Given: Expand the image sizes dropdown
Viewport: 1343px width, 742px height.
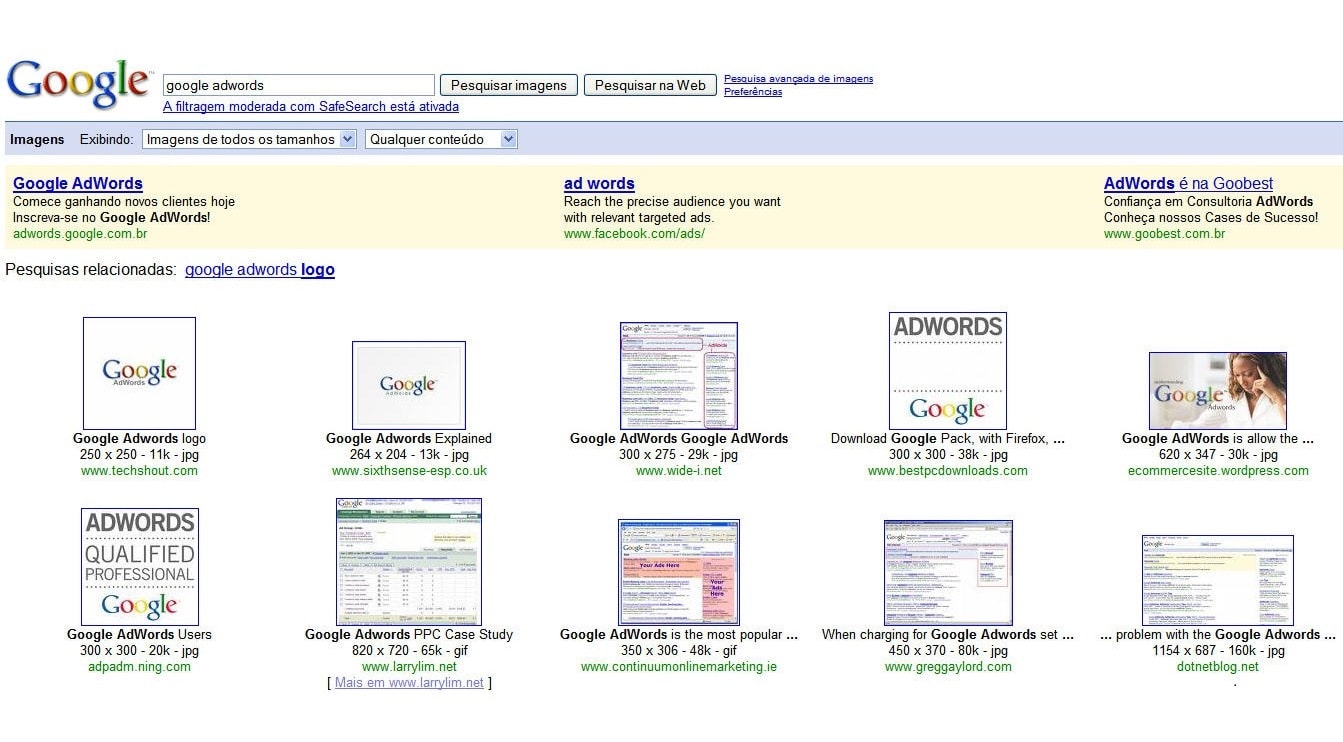Looking at the screenshot, I should click(x=249, y=140).
